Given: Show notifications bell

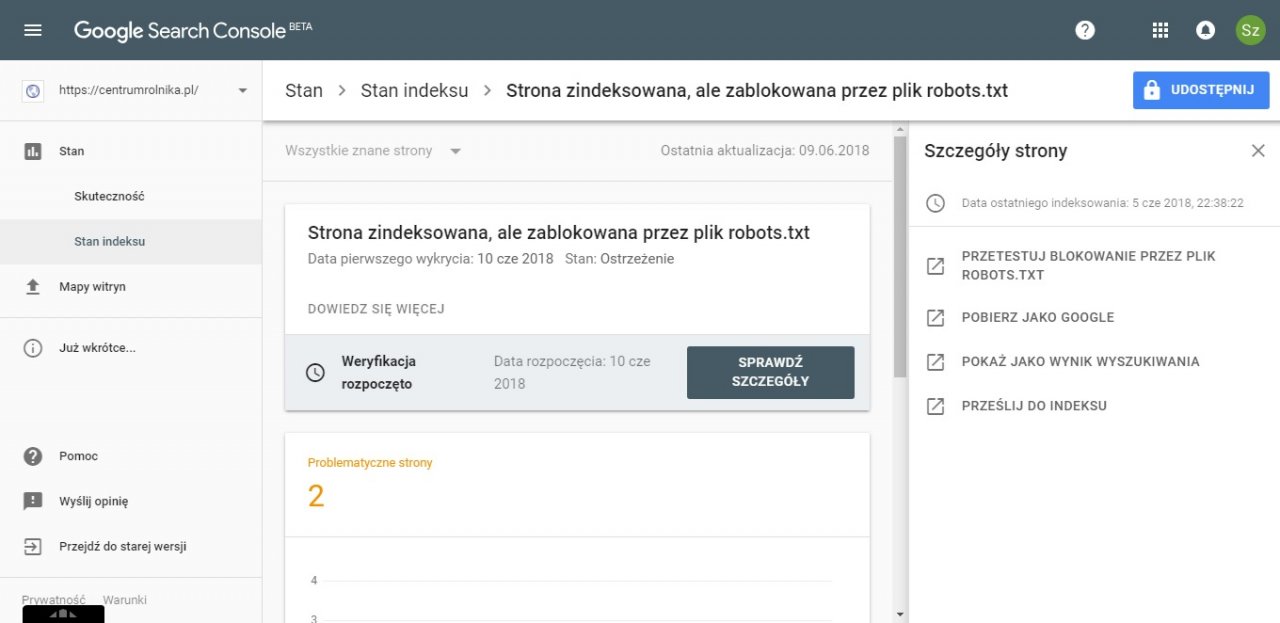Looking at the screenshot, I should 1205,30.
